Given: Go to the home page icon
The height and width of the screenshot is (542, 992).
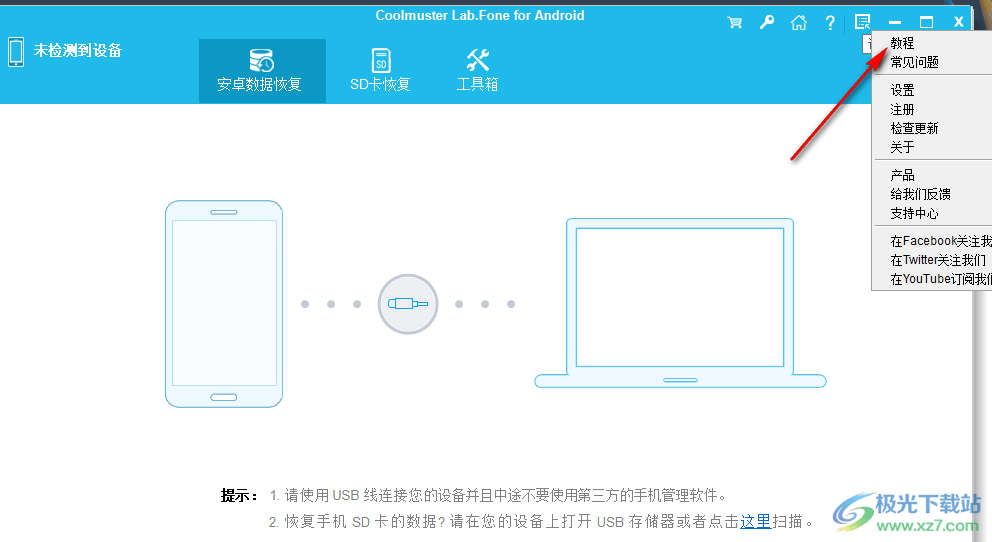Looking at the screenshot, I should coord(799,23).
